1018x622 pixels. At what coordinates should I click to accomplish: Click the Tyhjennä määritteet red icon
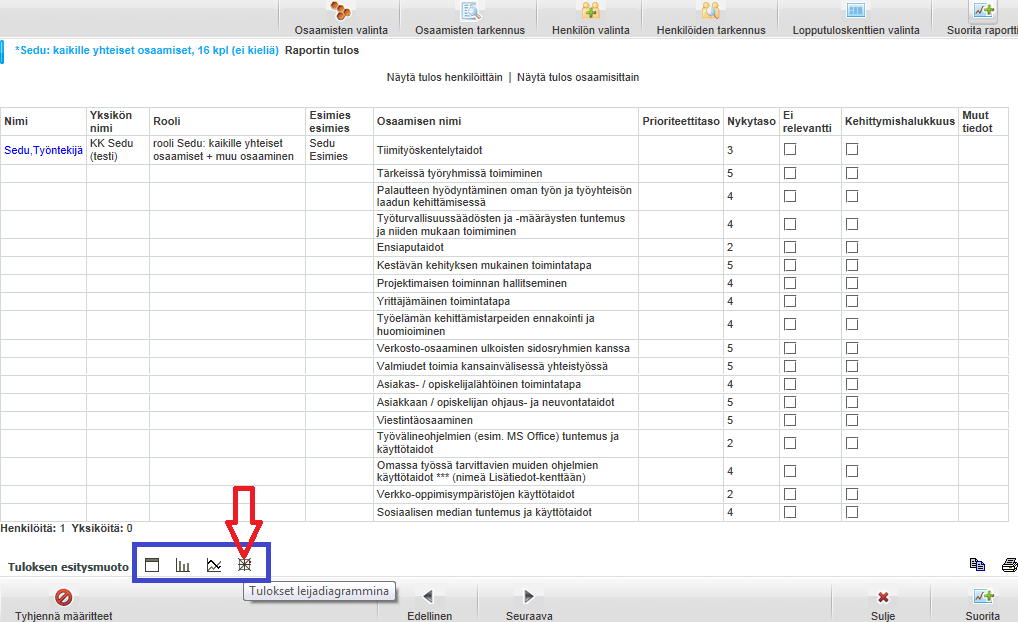tap(64, 597)
